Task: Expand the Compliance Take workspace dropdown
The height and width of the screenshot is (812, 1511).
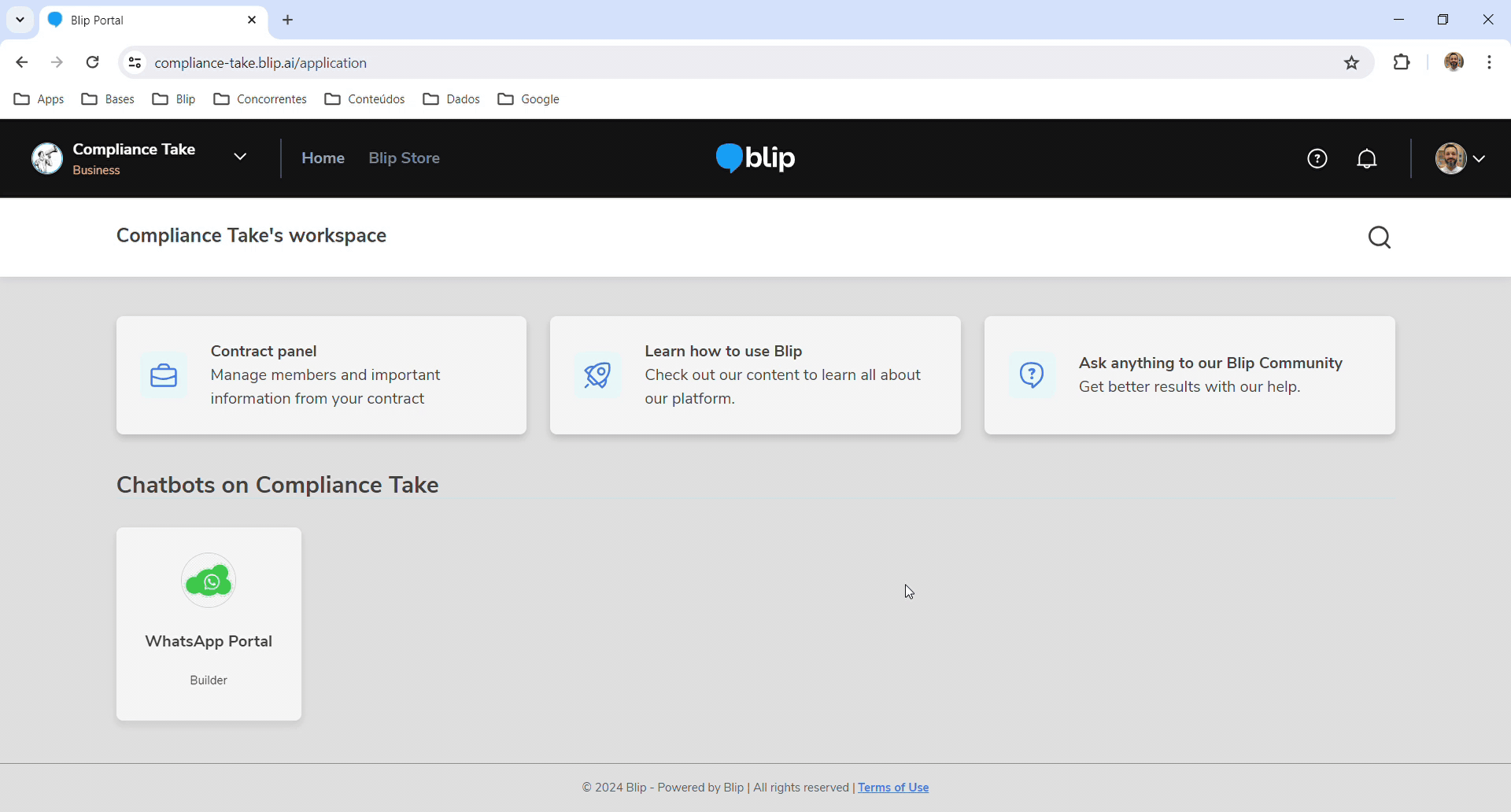Action: coord(240,157)
